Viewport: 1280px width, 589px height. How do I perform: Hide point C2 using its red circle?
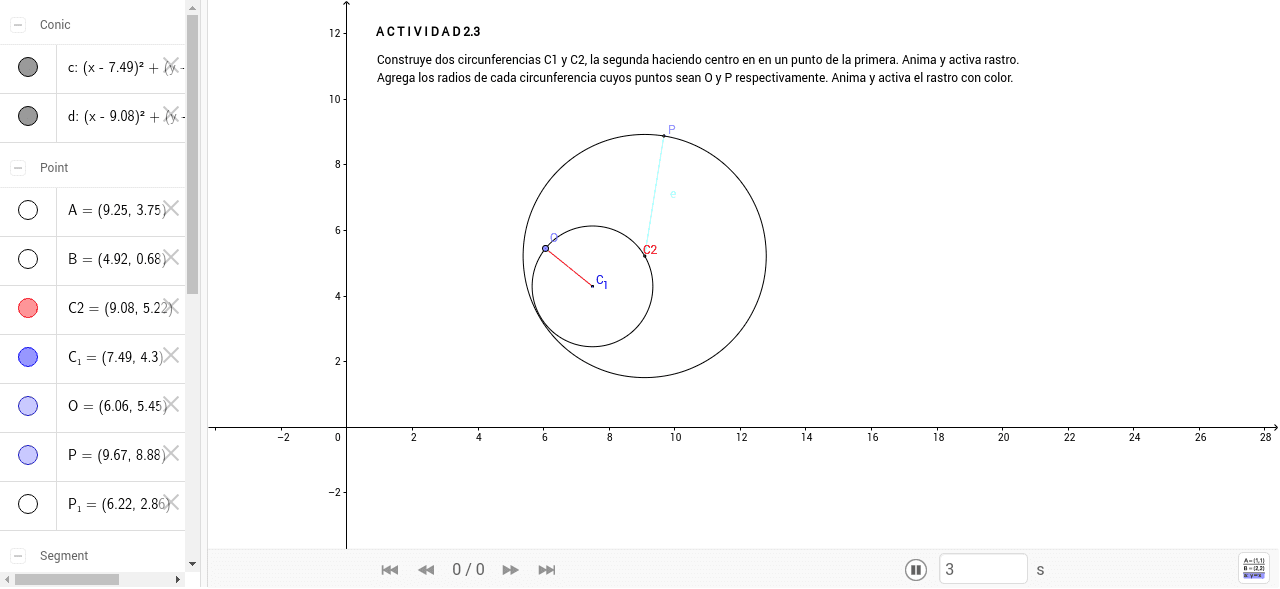28,308
